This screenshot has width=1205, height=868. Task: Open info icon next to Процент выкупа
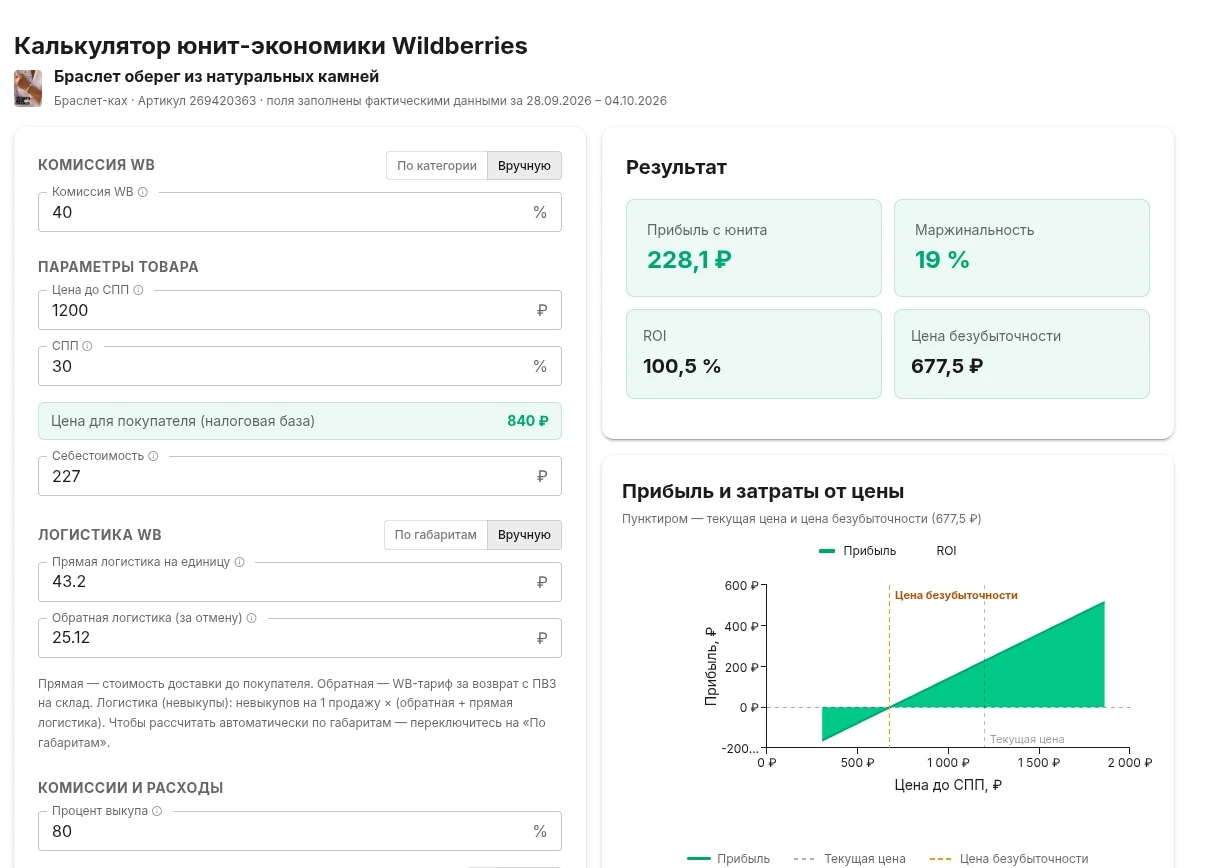pos(157,811)
